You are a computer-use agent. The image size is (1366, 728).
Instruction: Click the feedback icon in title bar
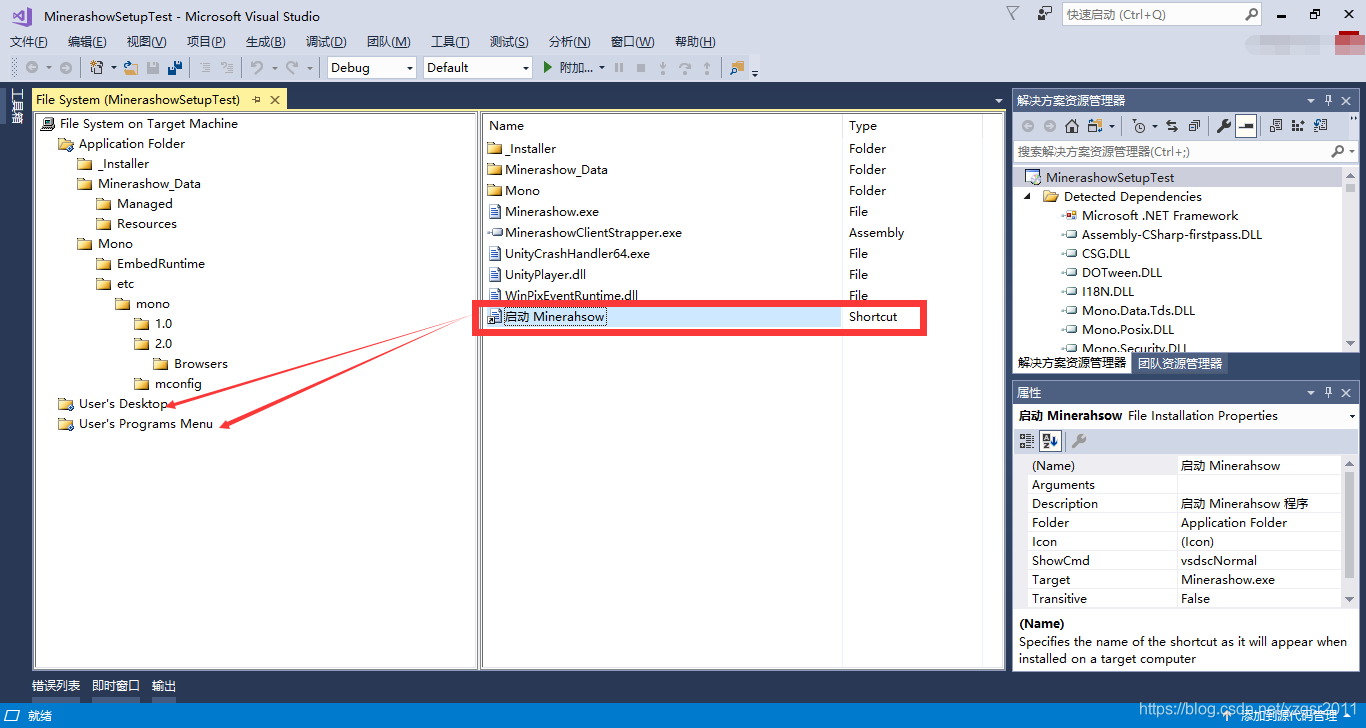[x=1045, y=14]
